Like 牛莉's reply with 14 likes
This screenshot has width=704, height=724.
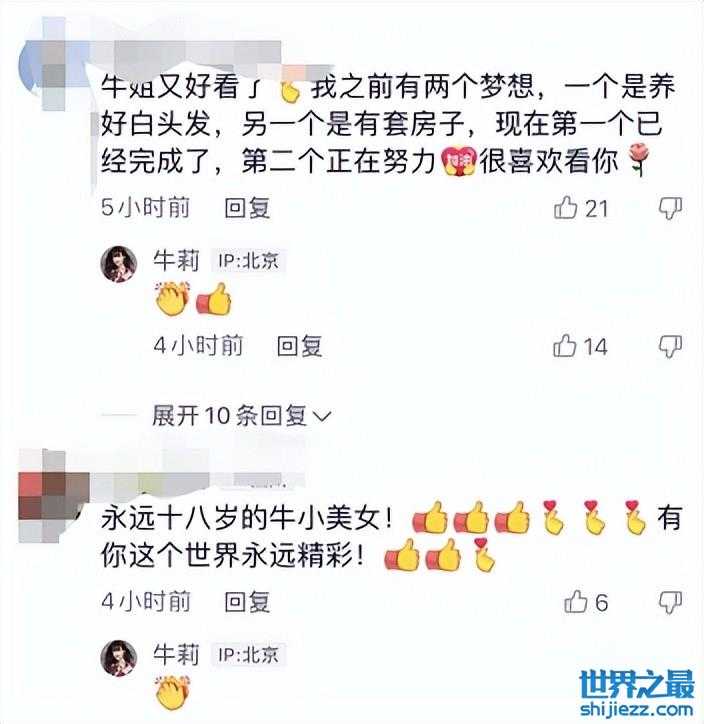click(565, 346)
